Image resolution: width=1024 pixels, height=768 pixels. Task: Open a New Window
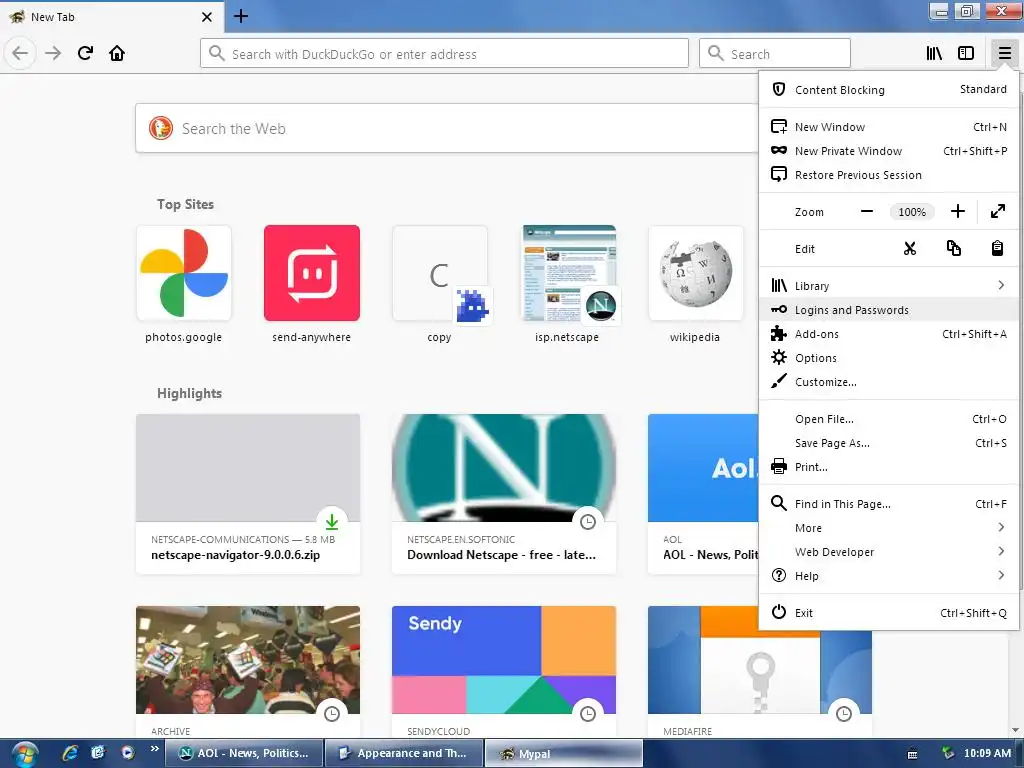[889, 127]
